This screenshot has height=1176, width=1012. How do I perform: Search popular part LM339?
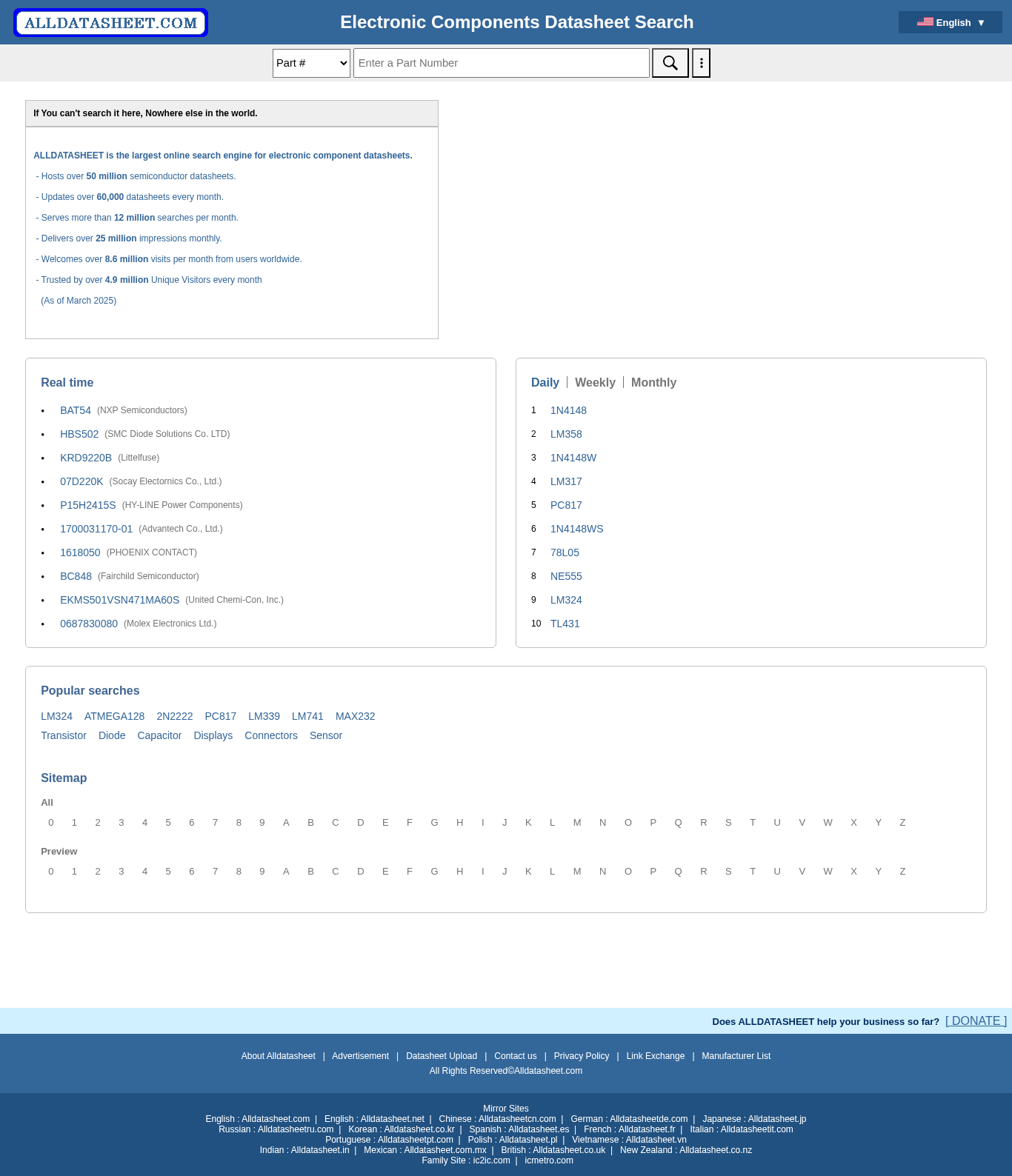click(264, 716)
